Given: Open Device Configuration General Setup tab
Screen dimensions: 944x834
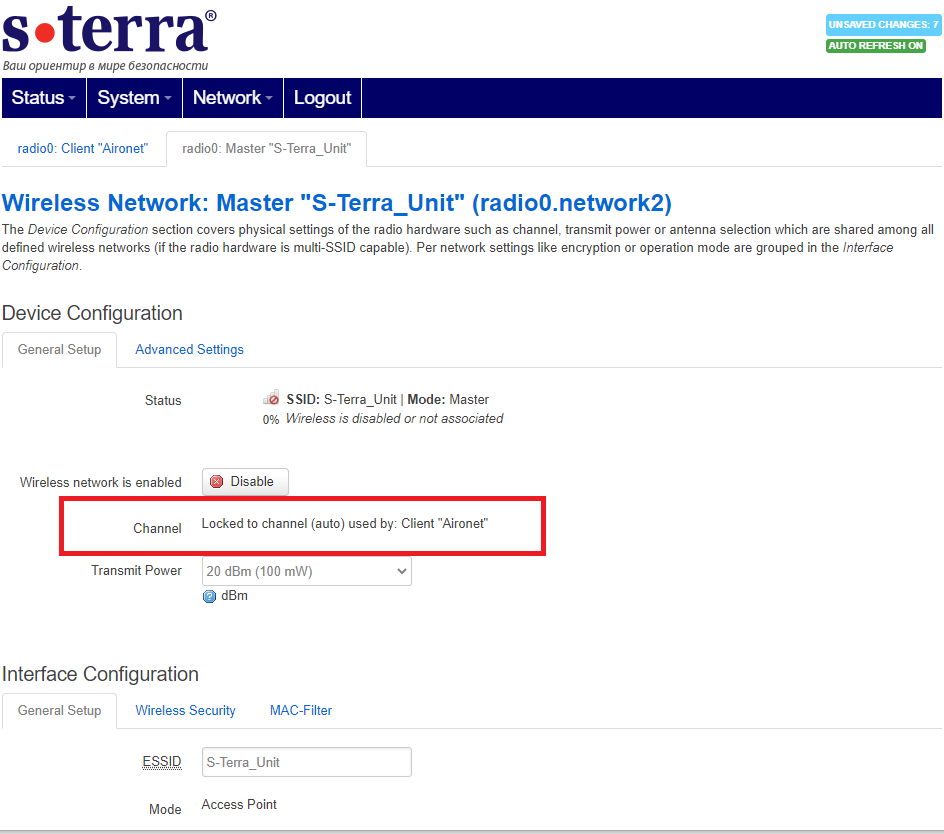Looking at the screenshot, I should pos(60,350).
